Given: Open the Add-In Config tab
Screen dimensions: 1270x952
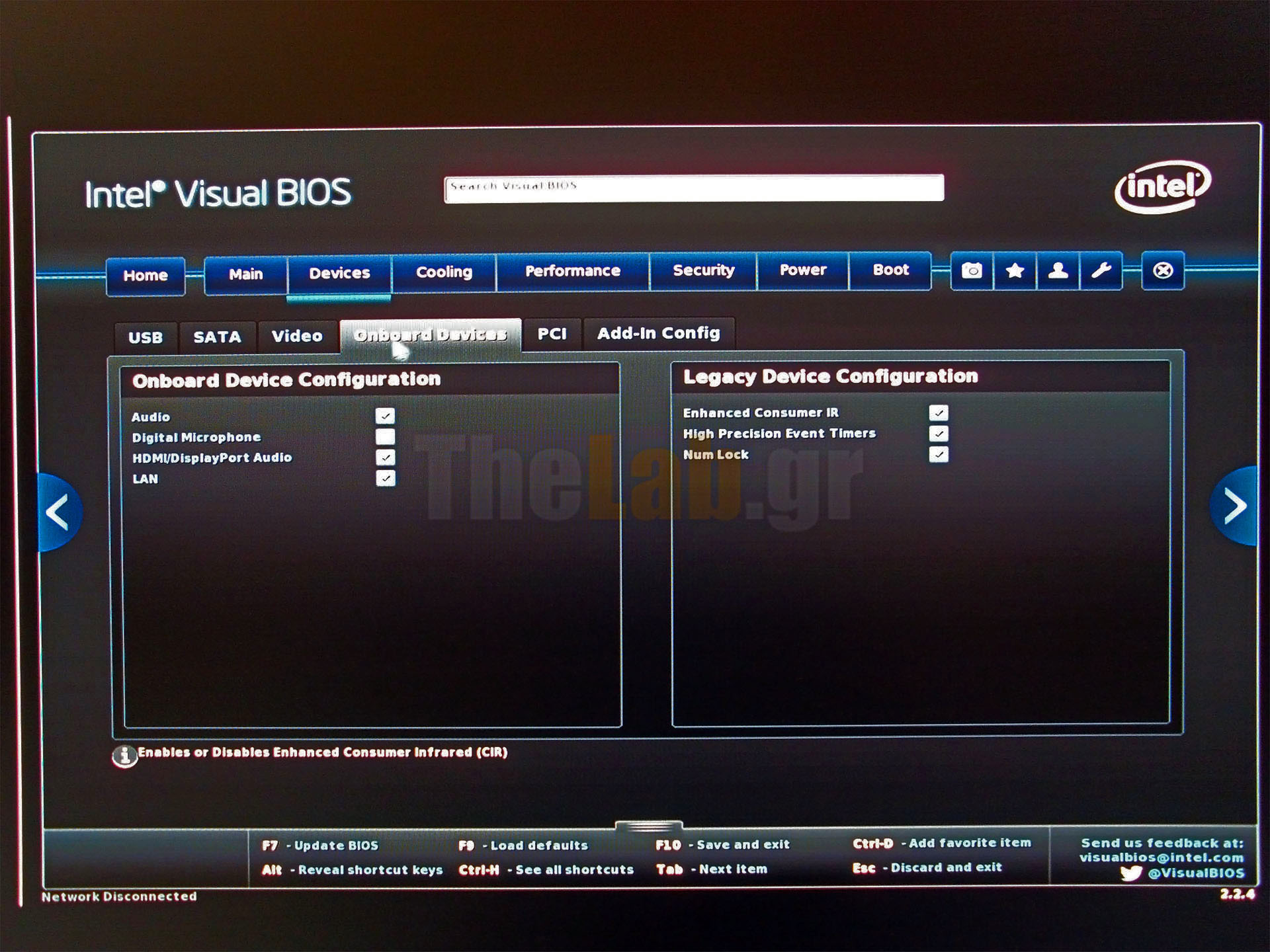Looking at the screenshot, I should [658, 333].
